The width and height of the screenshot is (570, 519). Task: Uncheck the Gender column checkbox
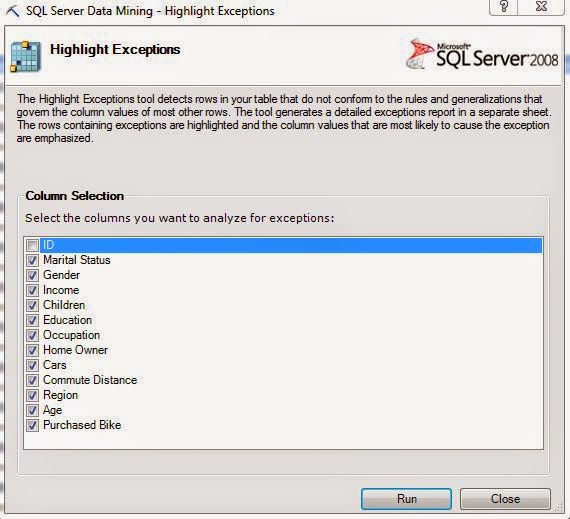tap(32, 275)
